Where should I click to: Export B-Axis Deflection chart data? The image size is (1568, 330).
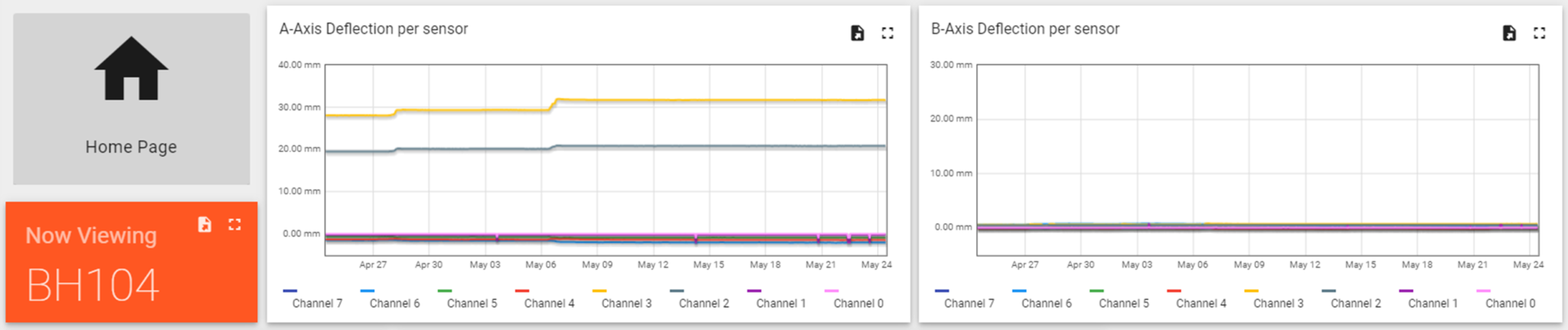(x=1509, y=33)
